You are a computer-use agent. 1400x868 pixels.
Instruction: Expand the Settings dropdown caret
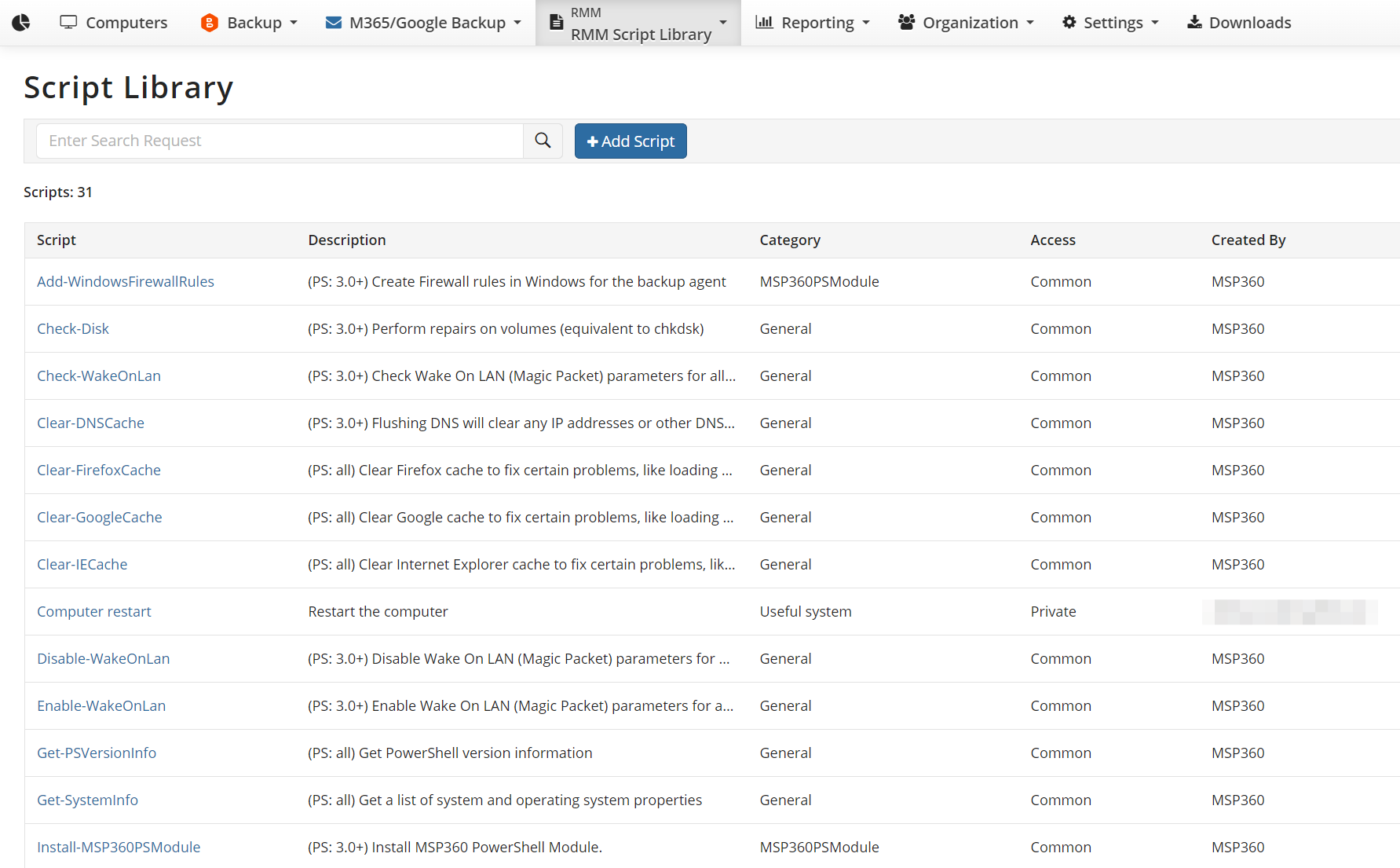(x=1155, y=23)
